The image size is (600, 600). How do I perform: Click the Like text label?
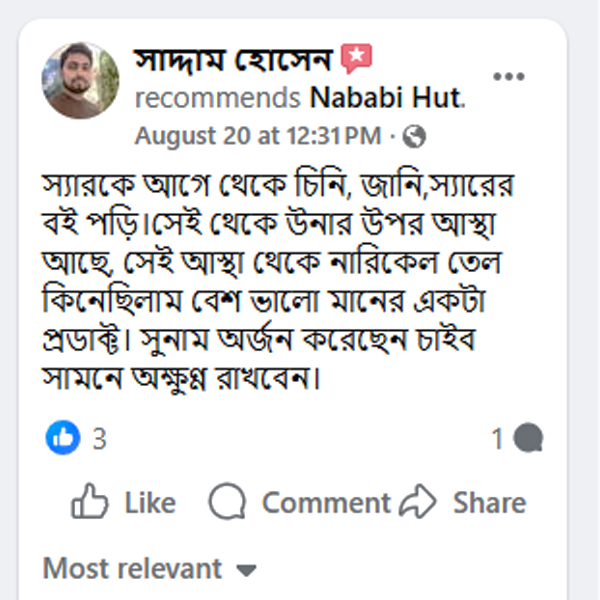click(150, 503)
